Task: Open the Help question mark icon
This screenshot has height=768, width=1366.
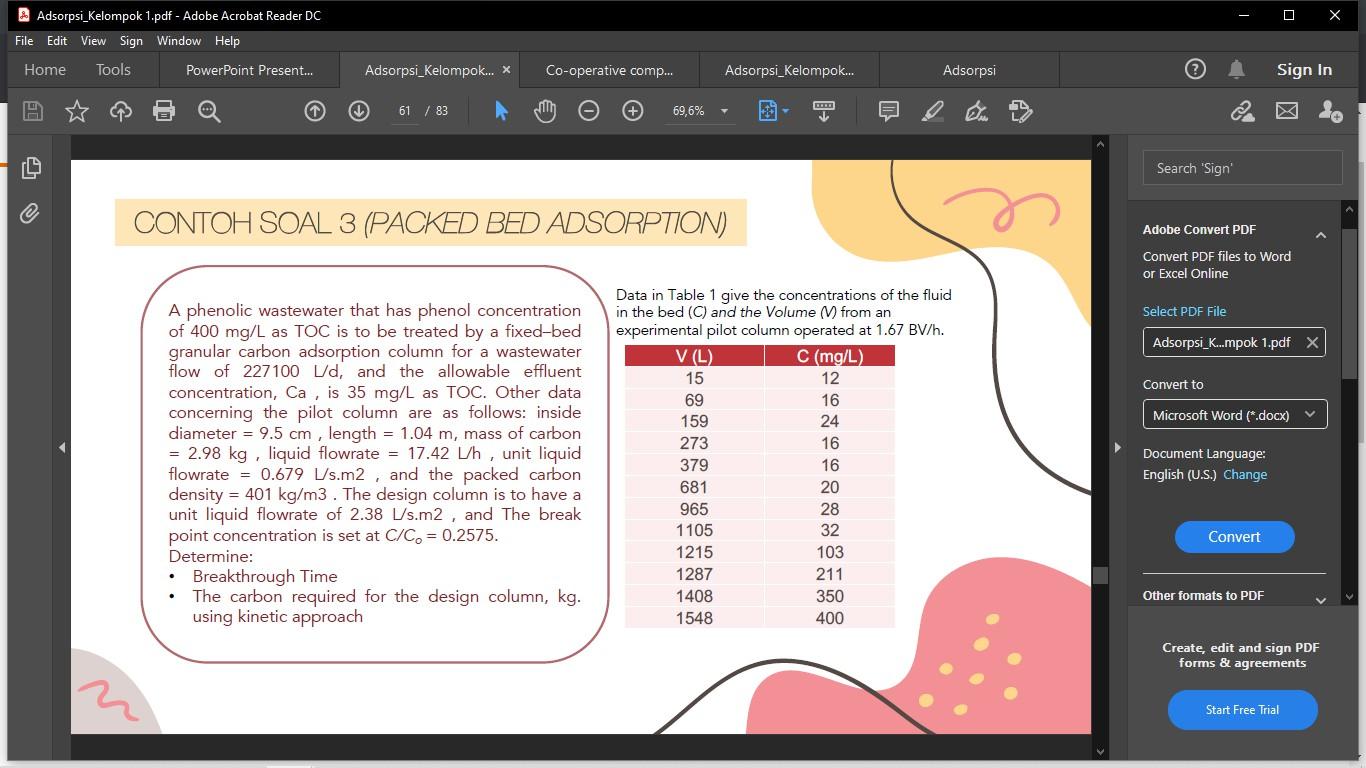Action: tap(1195, 69)
